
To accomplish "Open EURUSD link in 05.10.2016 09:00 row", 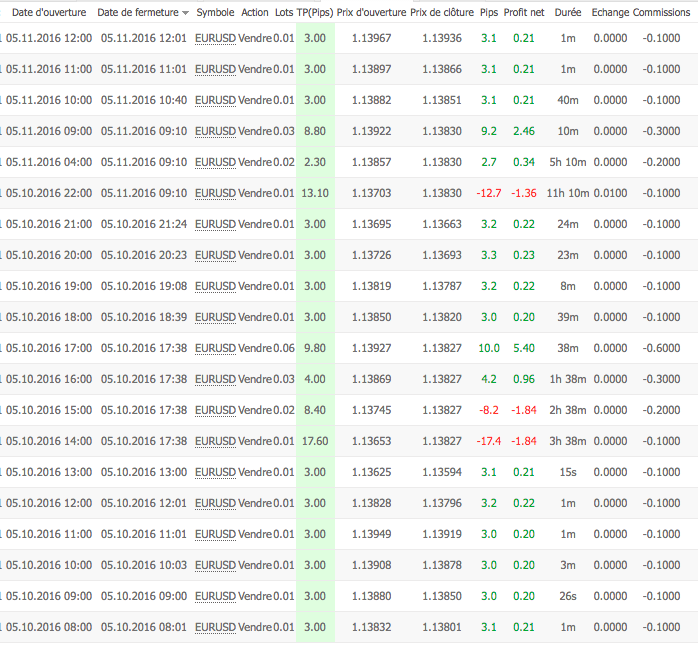I will click(x=215, y=596).
